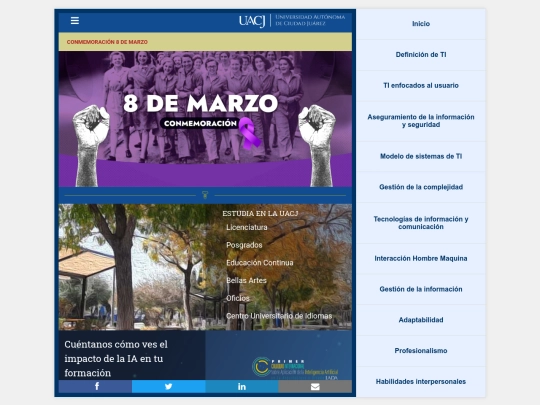Click the Estudia en la UACJ heading

[260, 214]
